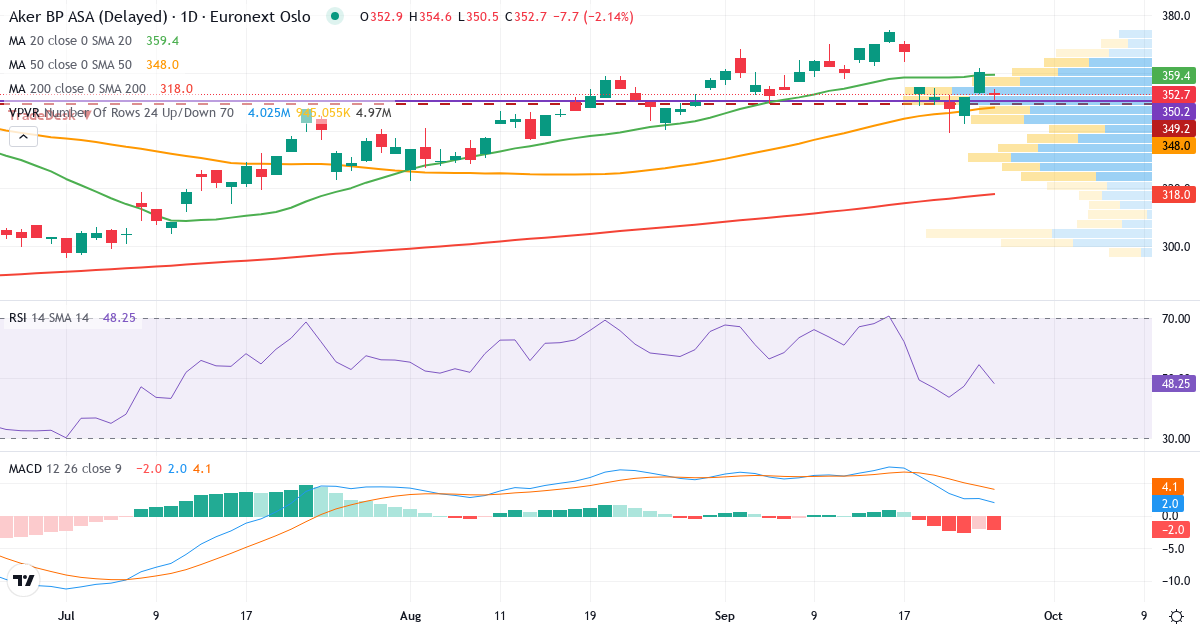Click the Jul label on time axis
The image size is (1200, 630).
coord(67,616)
